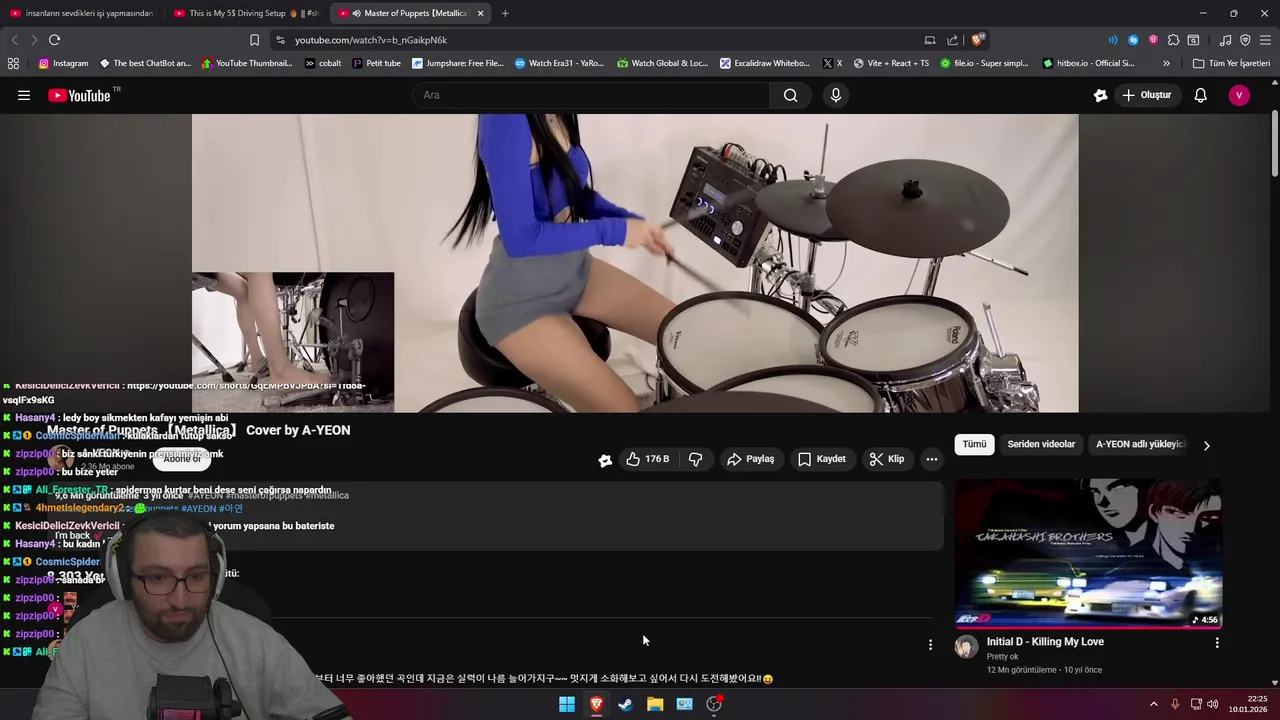Click the share icon in the address bar
Viewport: 1280px width, 720px height.
coord(952,40)
